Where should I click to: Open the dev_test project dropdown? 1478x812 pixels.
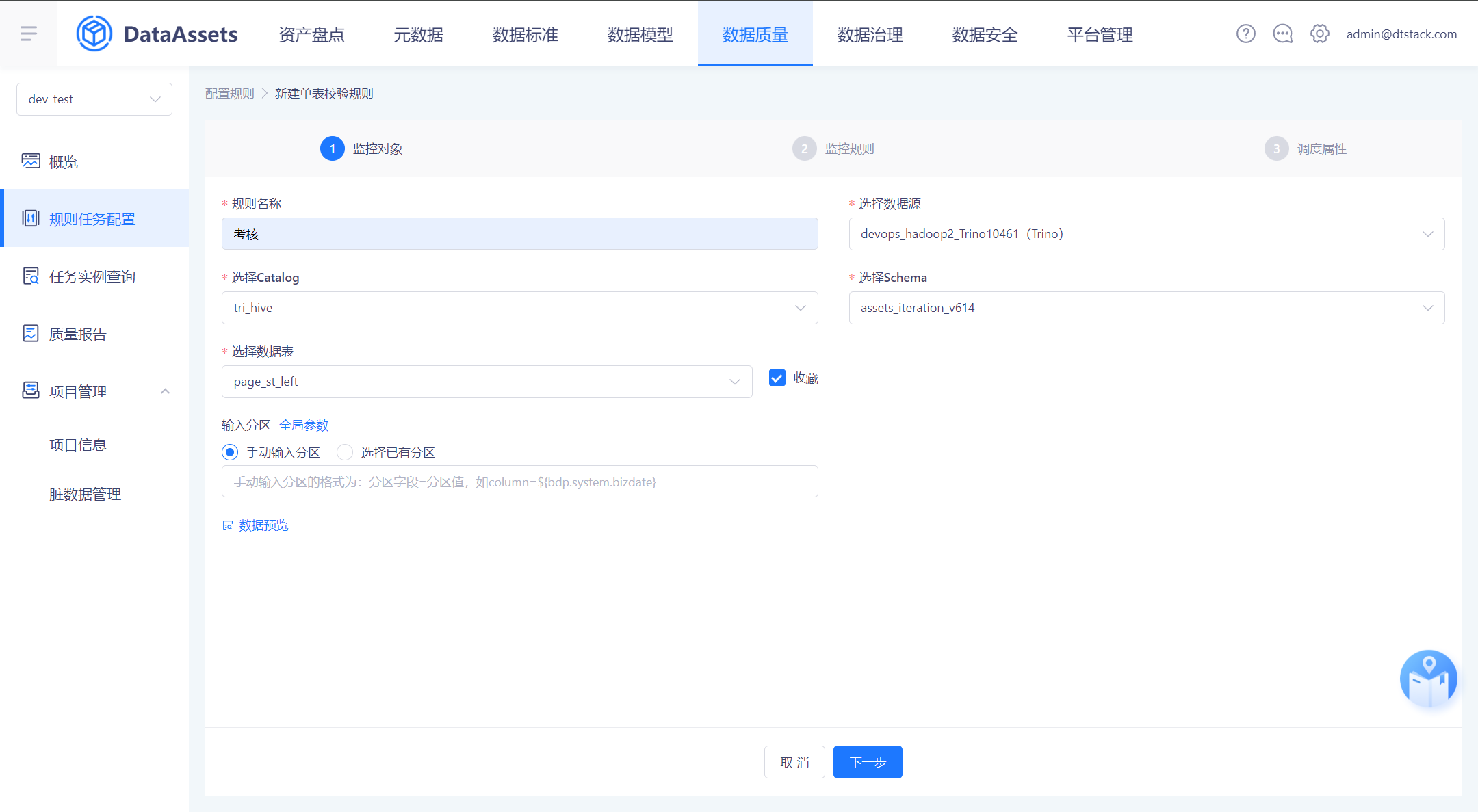pos(94,99)
